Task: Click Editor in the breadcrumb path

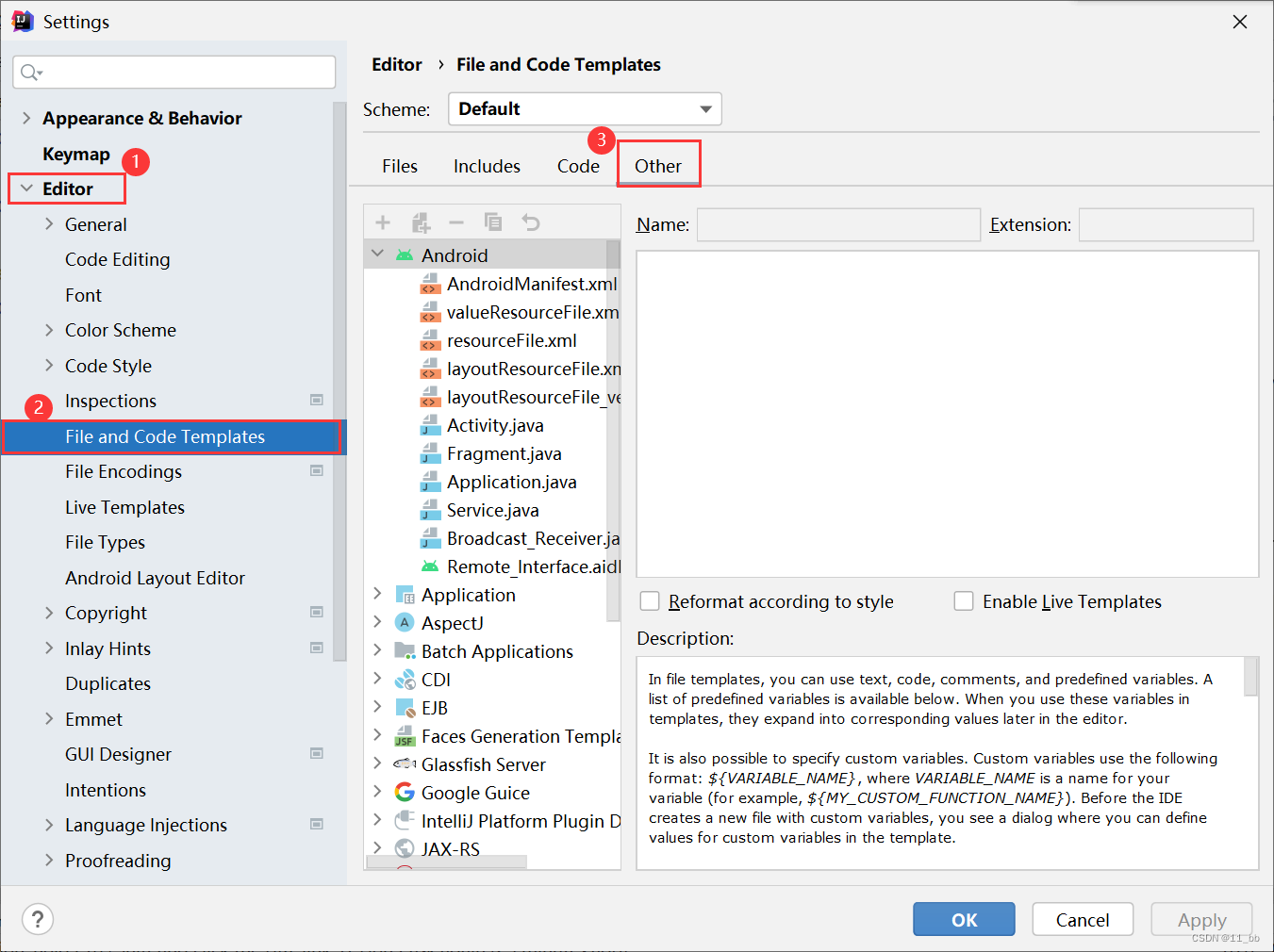Action: (x=397, y=64)
